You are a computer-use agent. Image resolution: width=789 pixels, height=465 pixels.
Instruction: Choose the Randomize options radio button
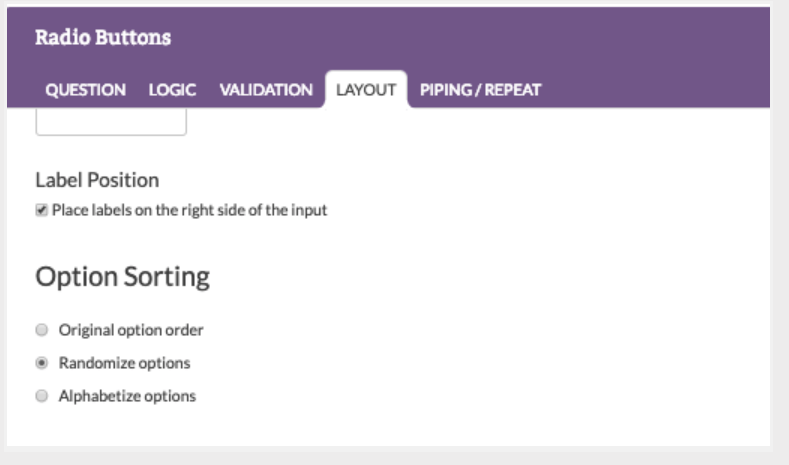(42, 362)
